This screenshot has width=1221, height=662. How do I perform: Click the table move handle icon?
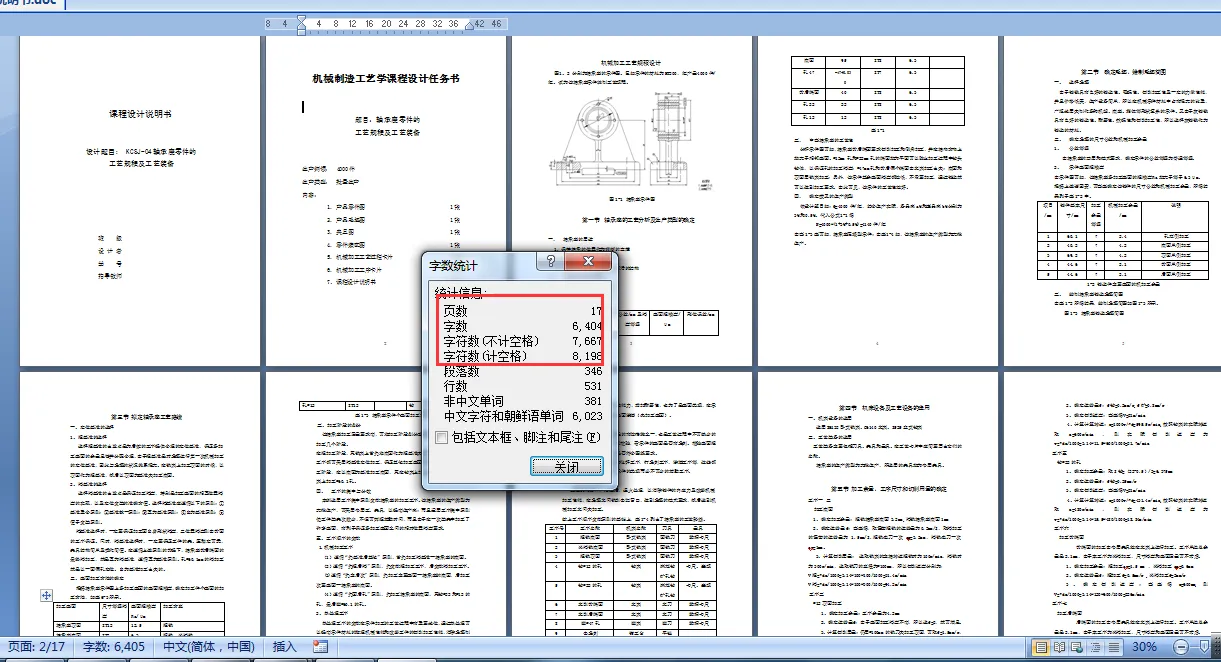pos(46,595)
